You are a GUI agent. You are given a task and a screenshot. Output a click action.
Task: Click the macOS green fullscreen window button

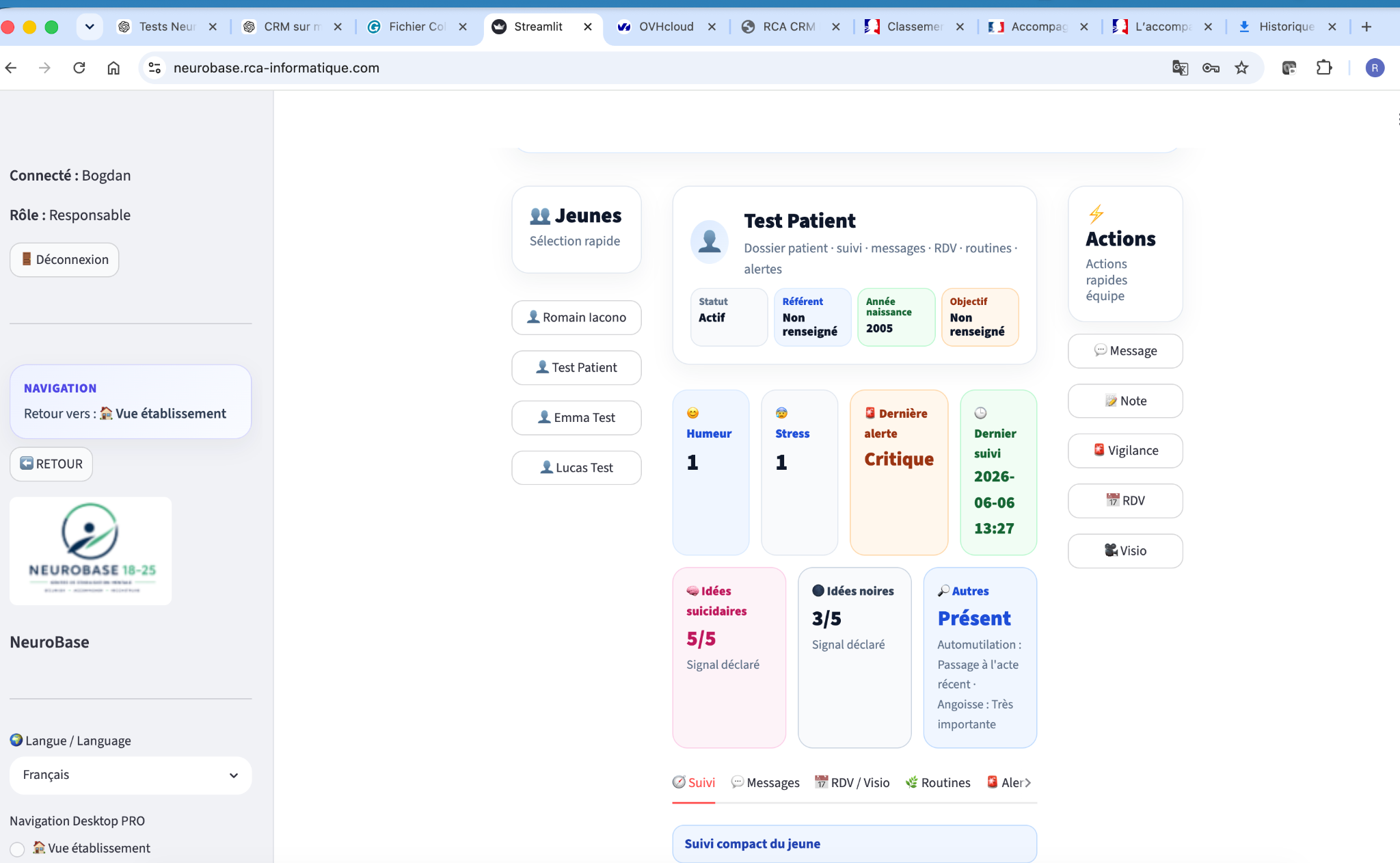click(x=51, y=27)
